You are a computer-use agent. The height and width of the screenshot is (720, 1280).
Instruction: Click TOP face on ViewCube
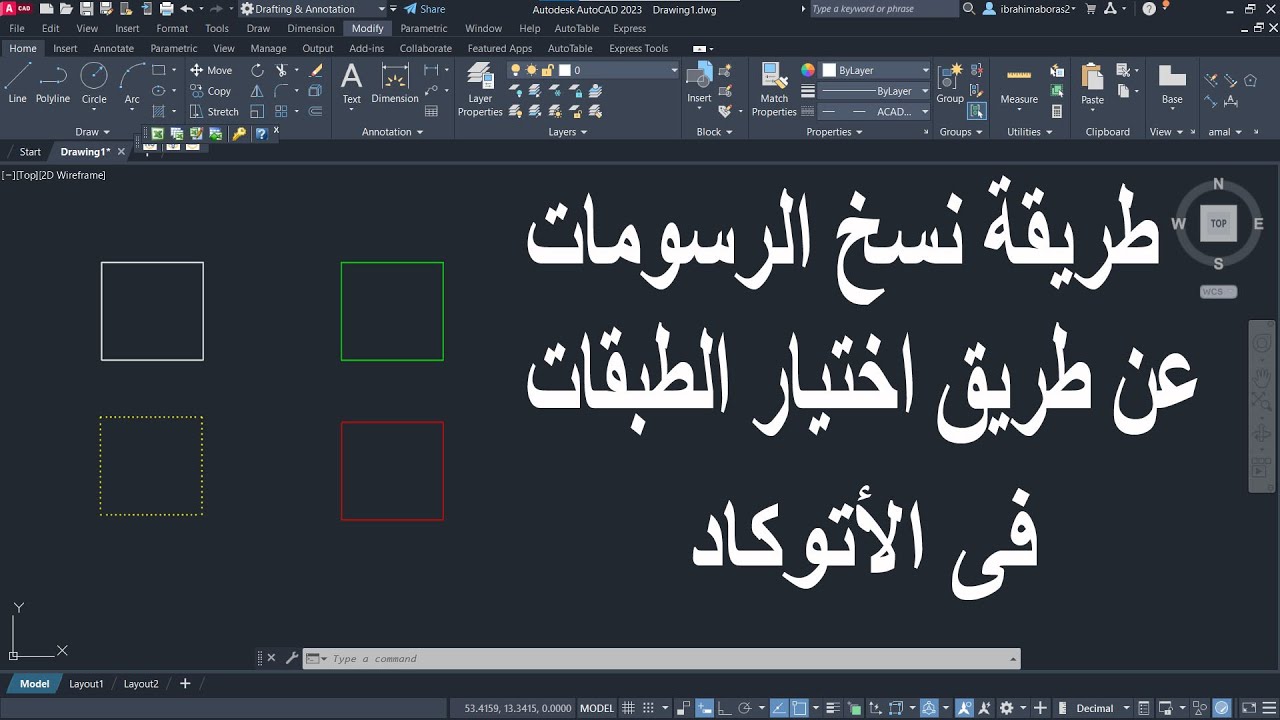pyautogui.click(x=1218, y=223)
